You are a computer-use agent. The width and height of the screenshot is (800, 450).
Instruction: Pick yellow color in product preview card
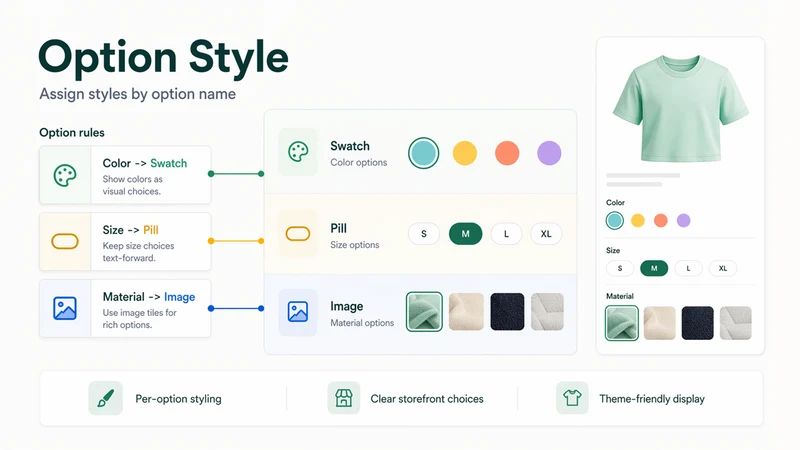point(638,220)
